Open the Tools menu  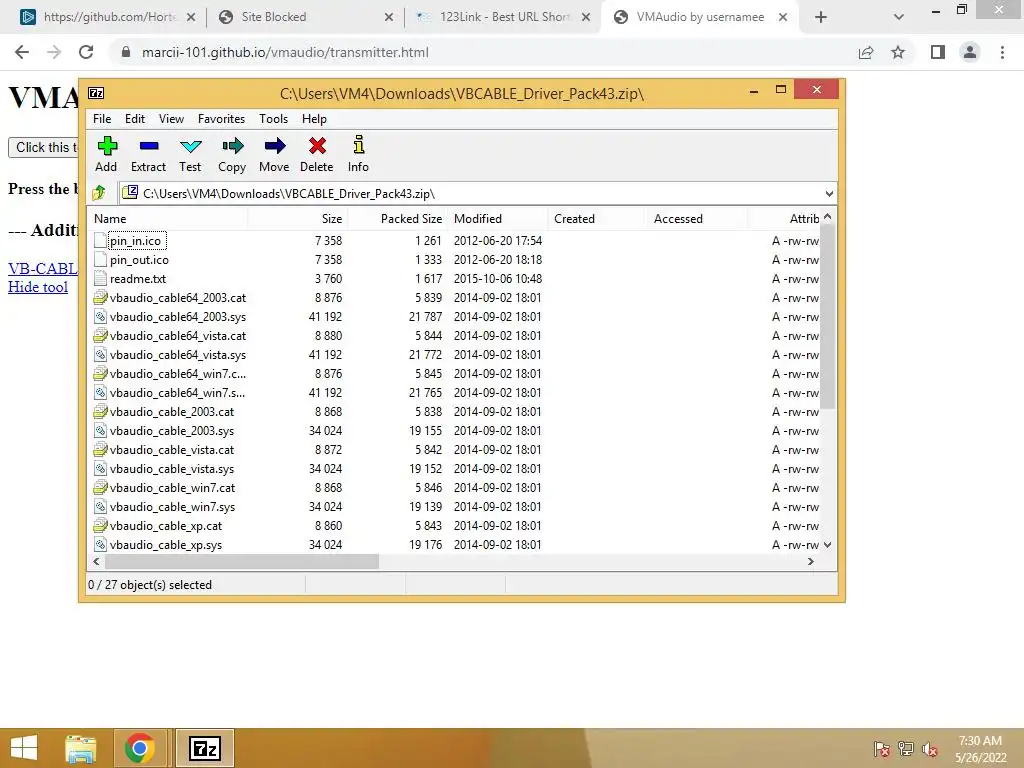tap(273, 119)
